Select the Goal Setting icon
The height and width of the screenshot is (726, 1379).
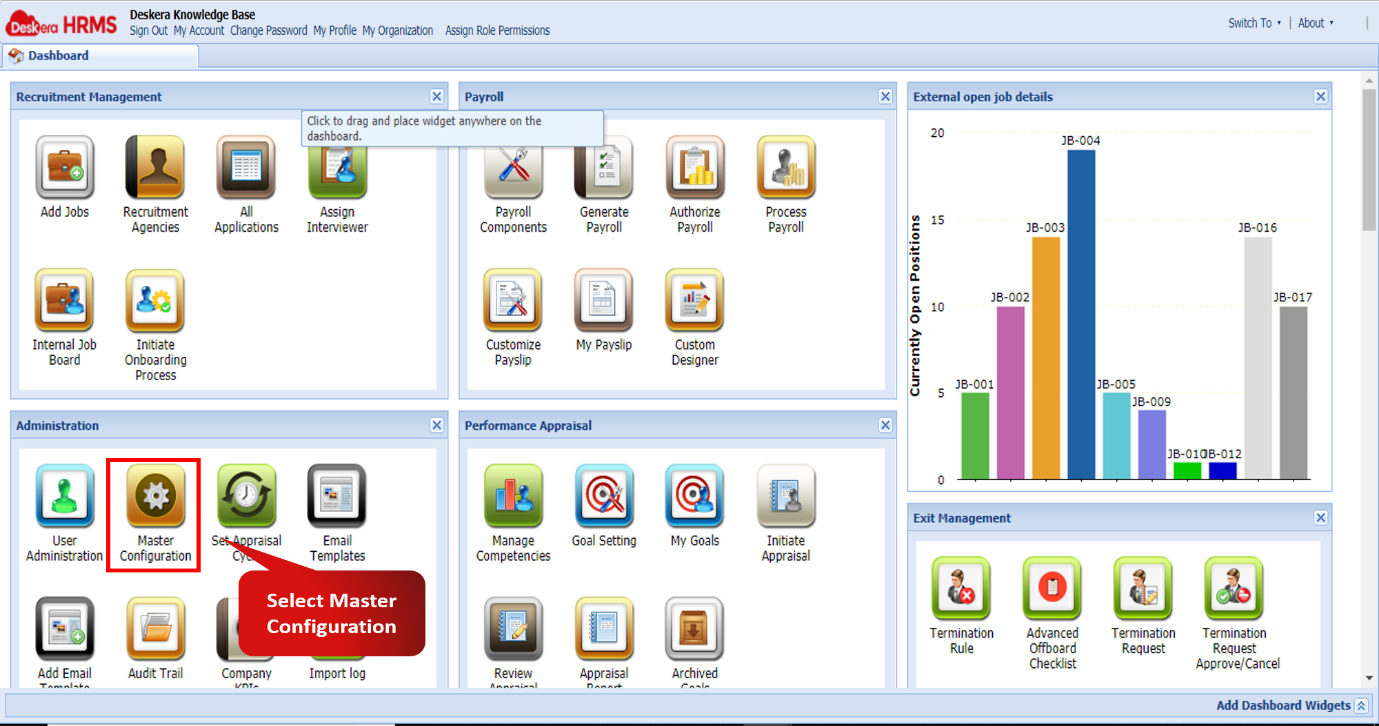(x=604, y=497)
